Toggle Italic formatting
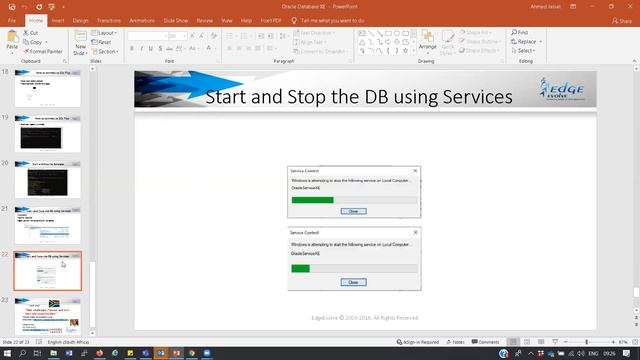The height and width of the screenshot is (360, 640). click(x=141, y=49)
